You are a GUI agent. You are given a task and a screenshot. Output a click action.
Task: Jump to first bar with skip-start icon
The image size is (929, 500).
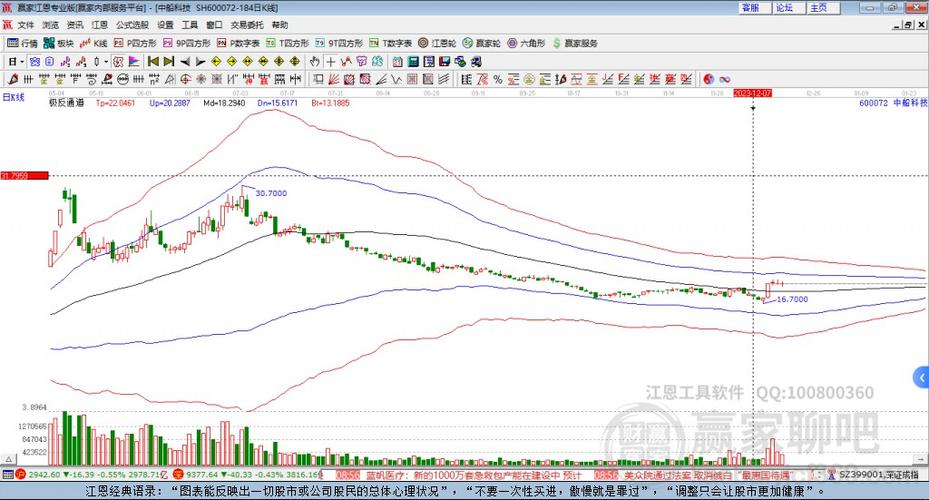153,62
